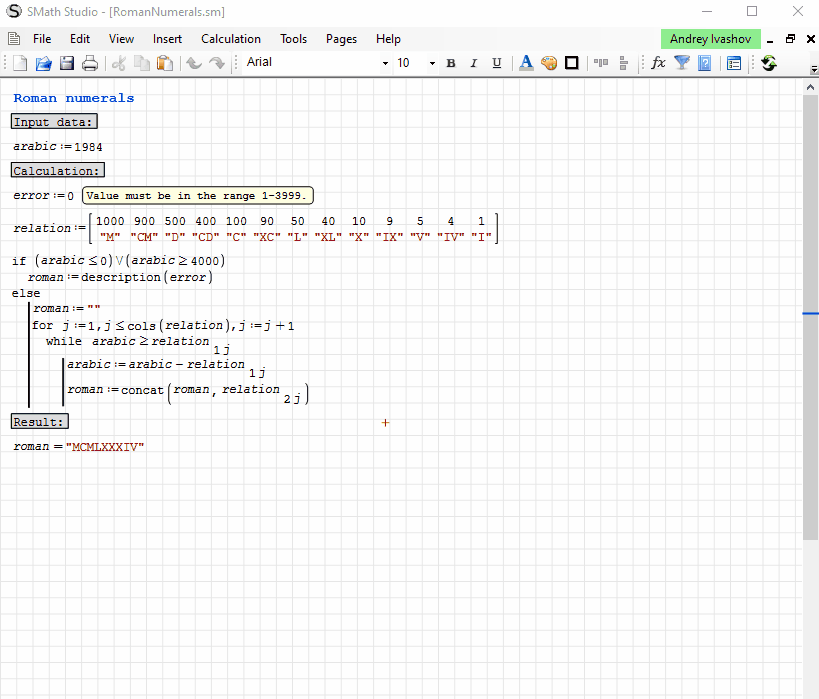This screenshot has width=819, height=699.
Task: Click the New document icon
Action: click(20, 63)
